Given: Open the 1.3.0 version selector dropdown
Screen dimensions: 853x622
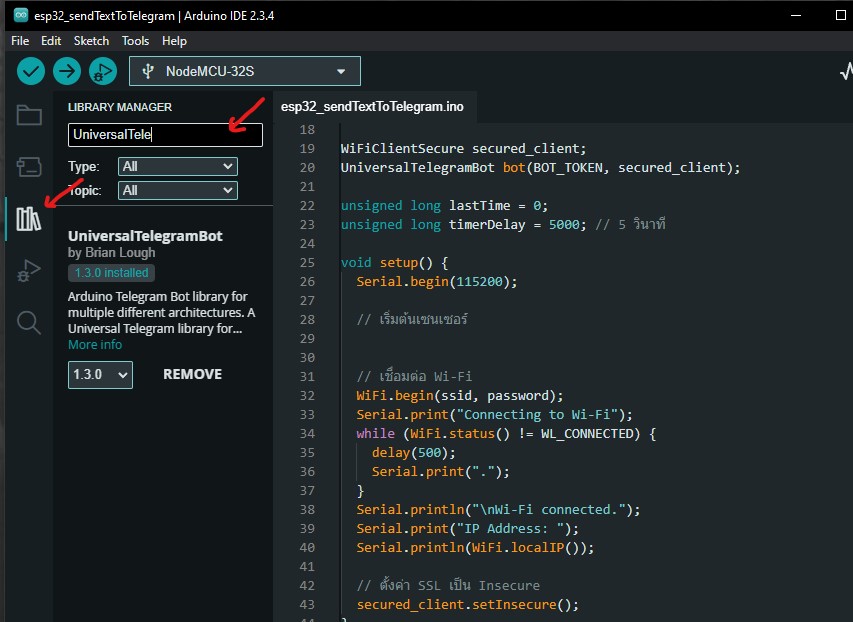Looking at the screenshot, I should pyautogui.click(x=100, y=375).
